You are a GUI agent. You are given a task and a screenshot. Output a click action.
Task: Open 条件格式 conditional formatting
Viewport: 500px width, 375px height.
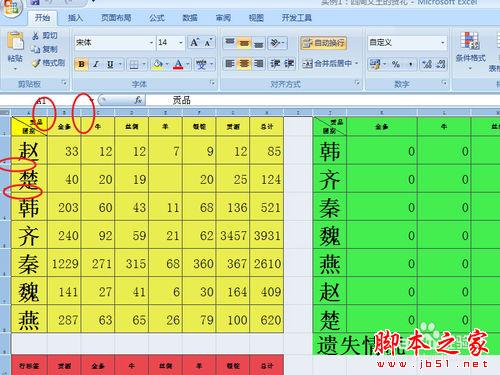click(470, 50)
